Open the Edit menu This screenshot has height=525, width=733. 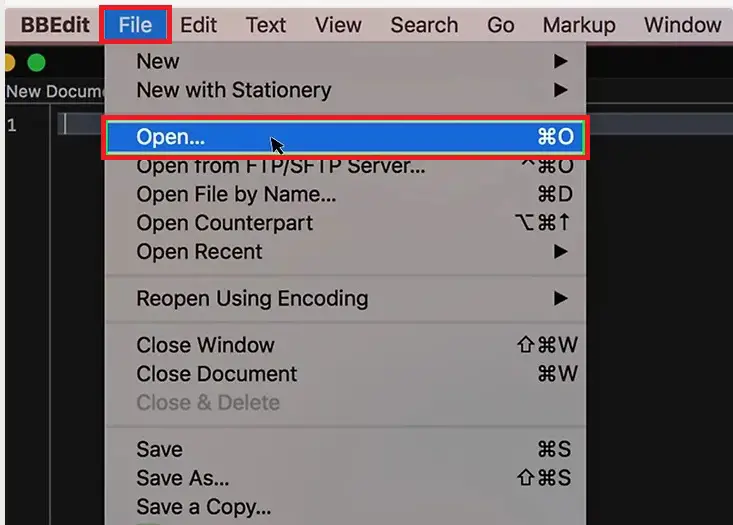click(198, 25)
